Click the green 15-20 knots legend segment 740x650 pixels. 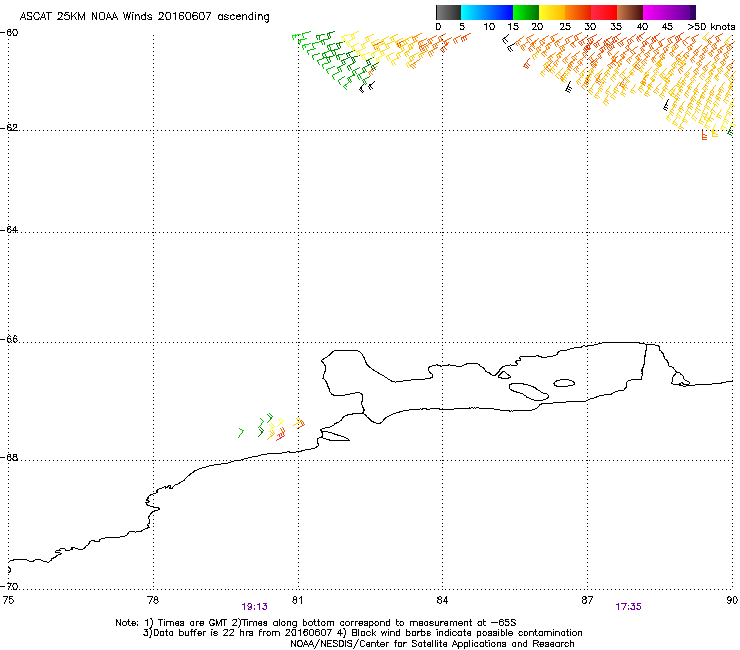click(x=526, y=12)
